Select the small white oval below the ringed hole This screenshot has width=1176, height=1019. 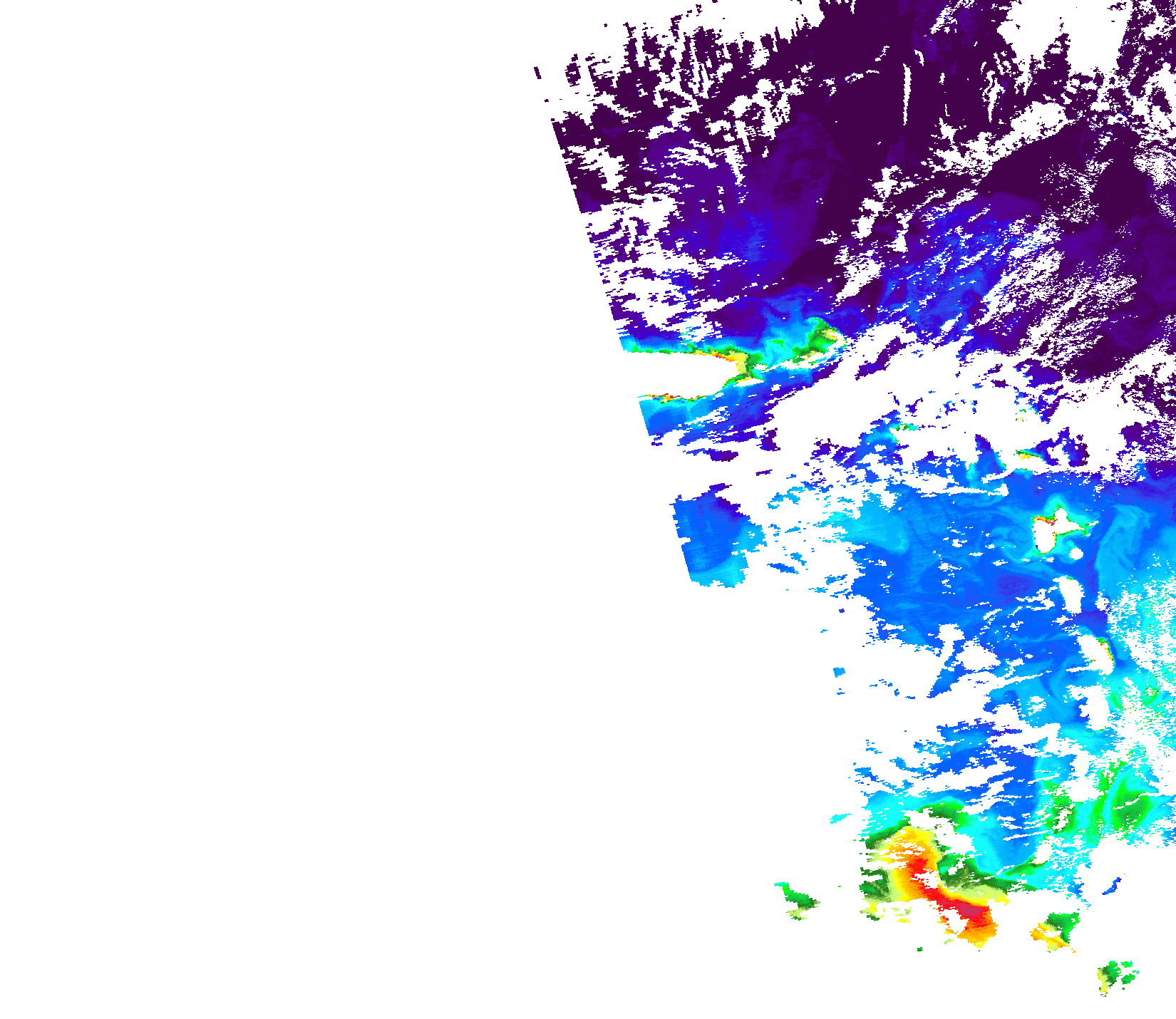pos(1076,554)
